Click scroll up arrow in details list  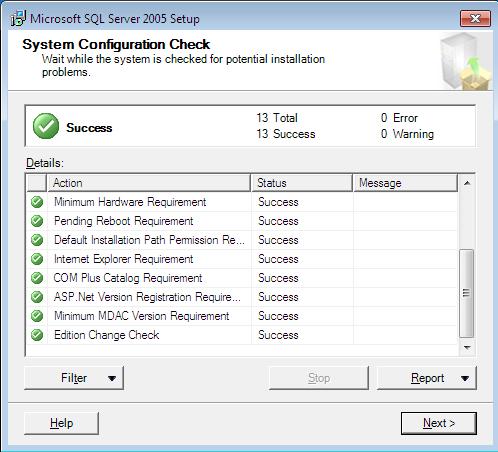467,183
